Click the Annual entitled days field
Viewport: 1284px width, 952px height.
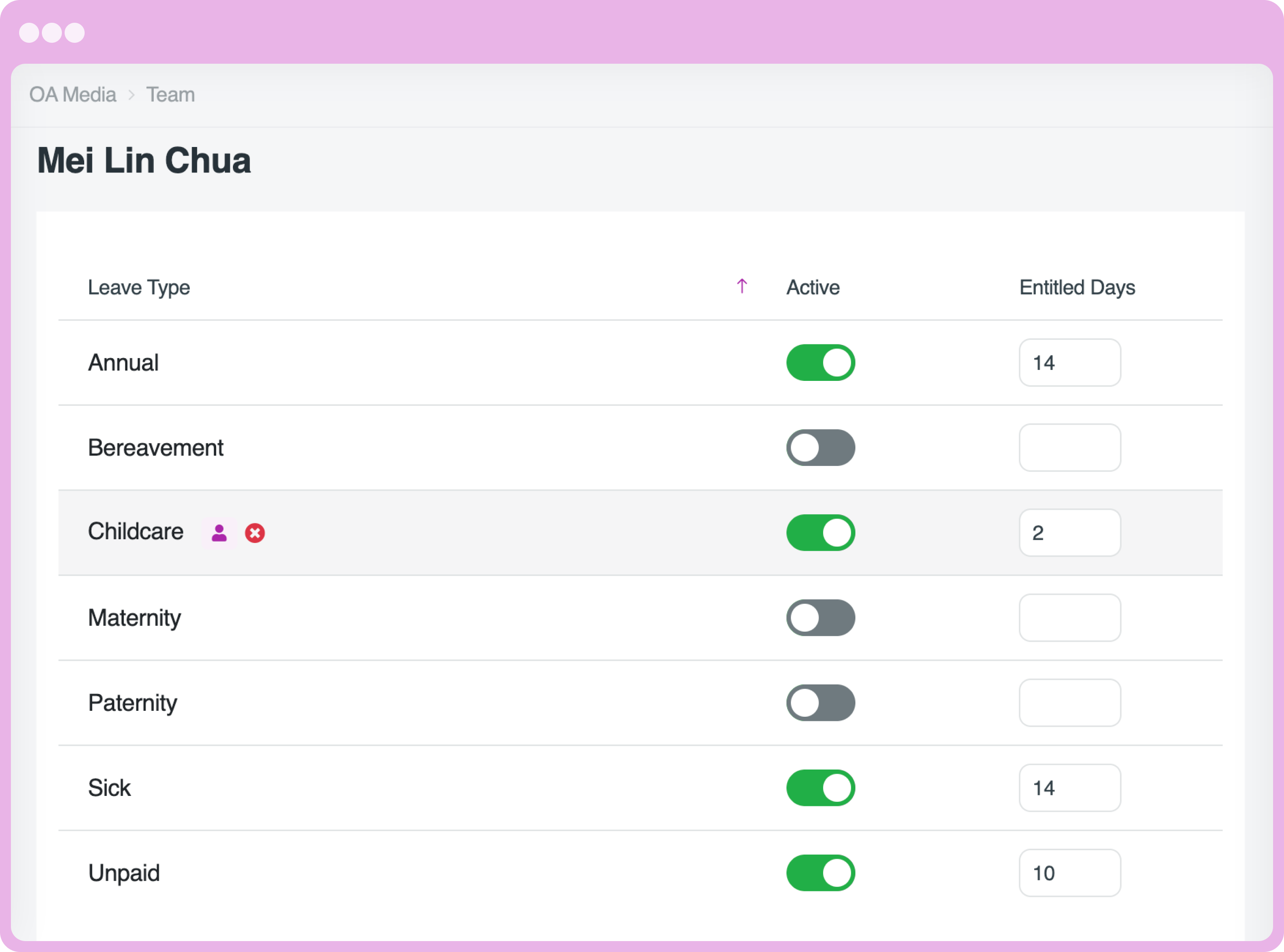tap(1069, 363)
